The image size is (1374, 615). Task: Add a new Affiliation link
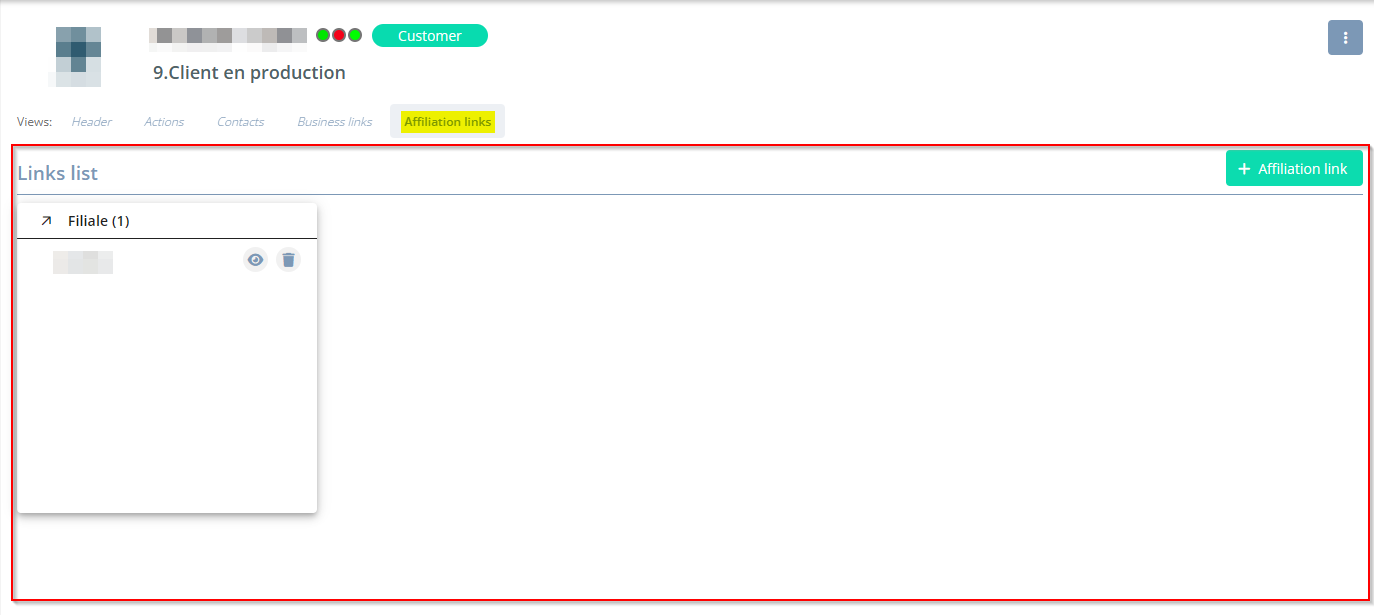point(1293,169)
